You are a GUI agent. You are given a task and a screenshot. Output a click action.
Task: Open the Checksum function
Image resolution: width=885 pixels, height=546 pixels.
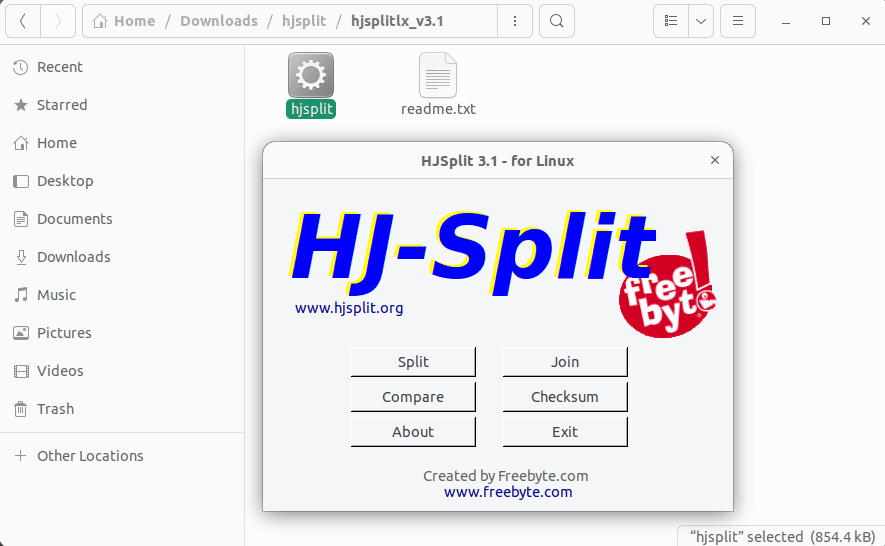click(565, 397)
